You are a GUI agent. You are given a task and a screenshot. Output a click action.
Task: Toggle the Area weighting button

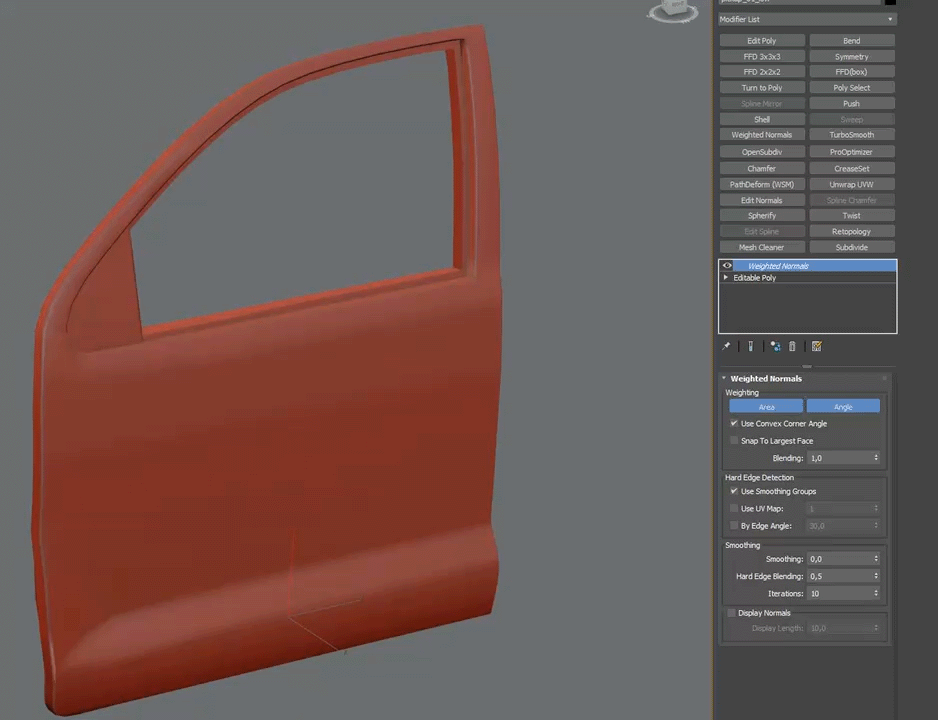coord(766,407)
